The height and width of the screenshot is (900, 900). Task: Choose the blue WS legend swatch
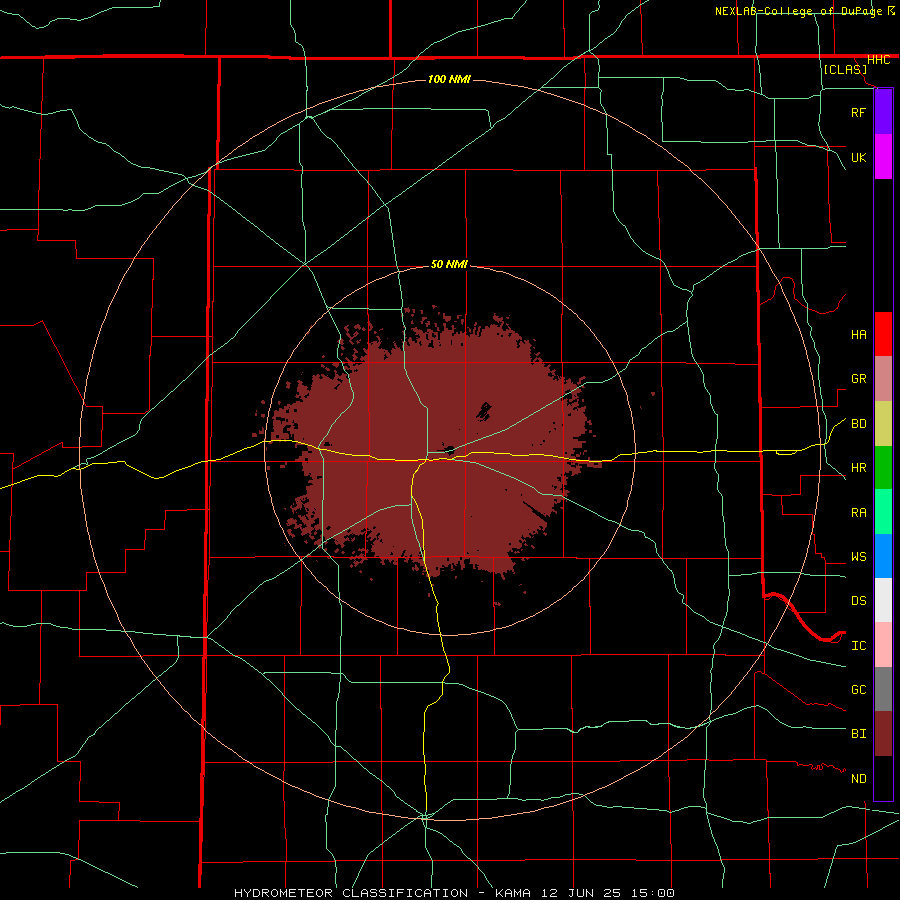[883, 556]
